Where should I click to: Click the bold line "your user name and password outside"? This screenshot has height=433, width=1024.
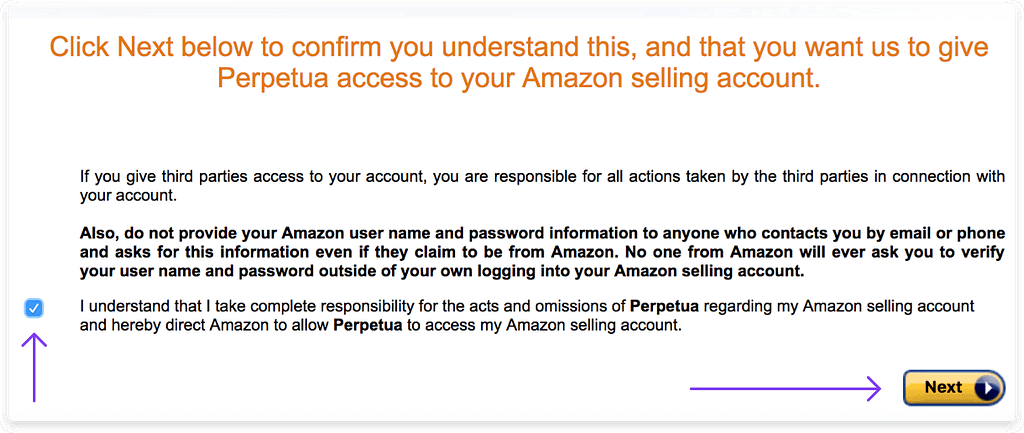tap(441, 272)
